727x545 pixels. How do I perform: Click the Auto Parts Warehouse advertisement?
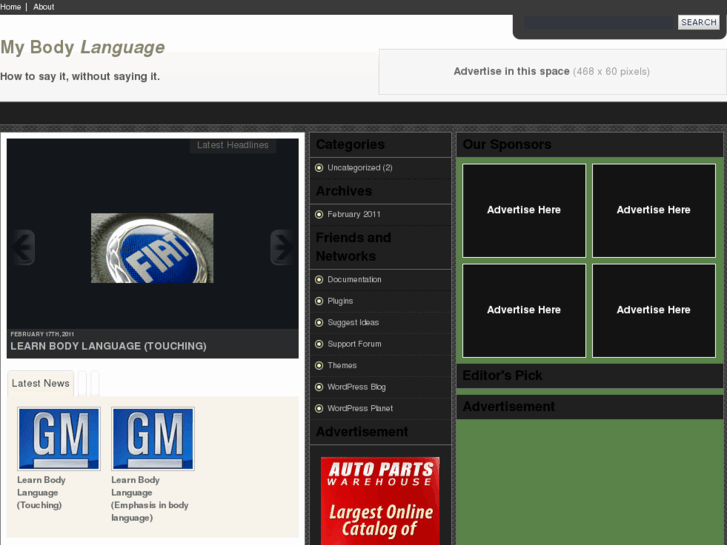pos(380,501)
